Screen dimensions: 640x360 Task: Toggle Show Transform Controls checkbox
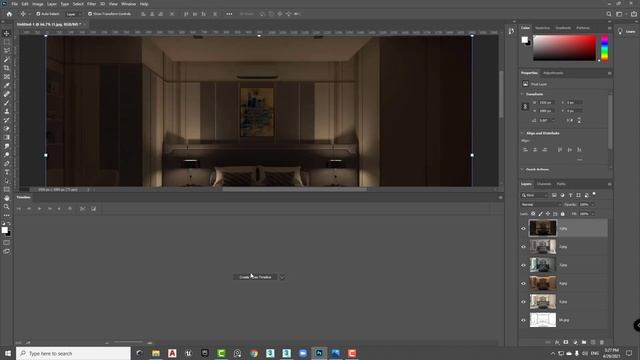coord(90,14)
